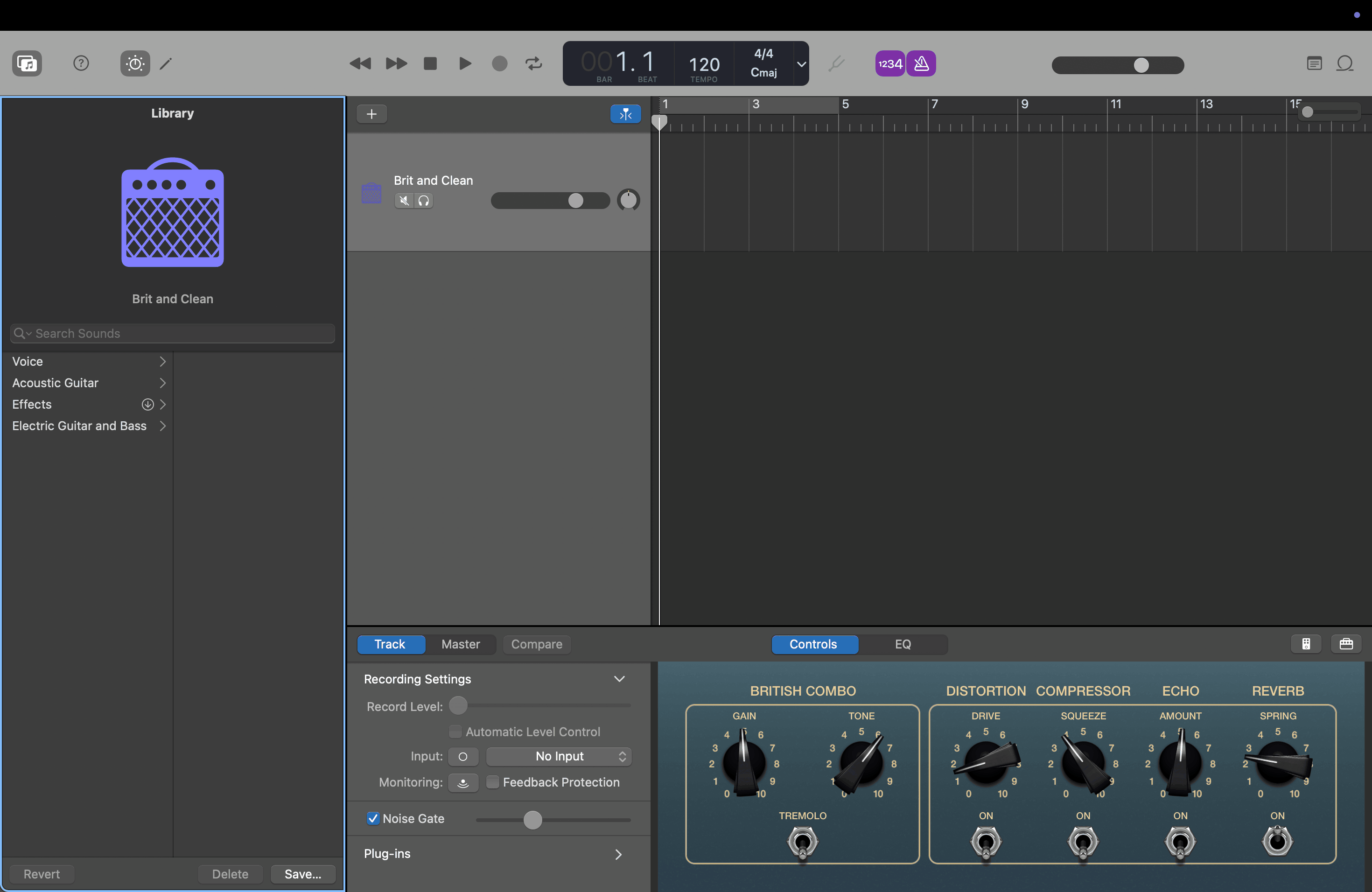Uncheck the Noise Gate checkbox
Screen dimensions: 1372x892
[x=373, y=818]
